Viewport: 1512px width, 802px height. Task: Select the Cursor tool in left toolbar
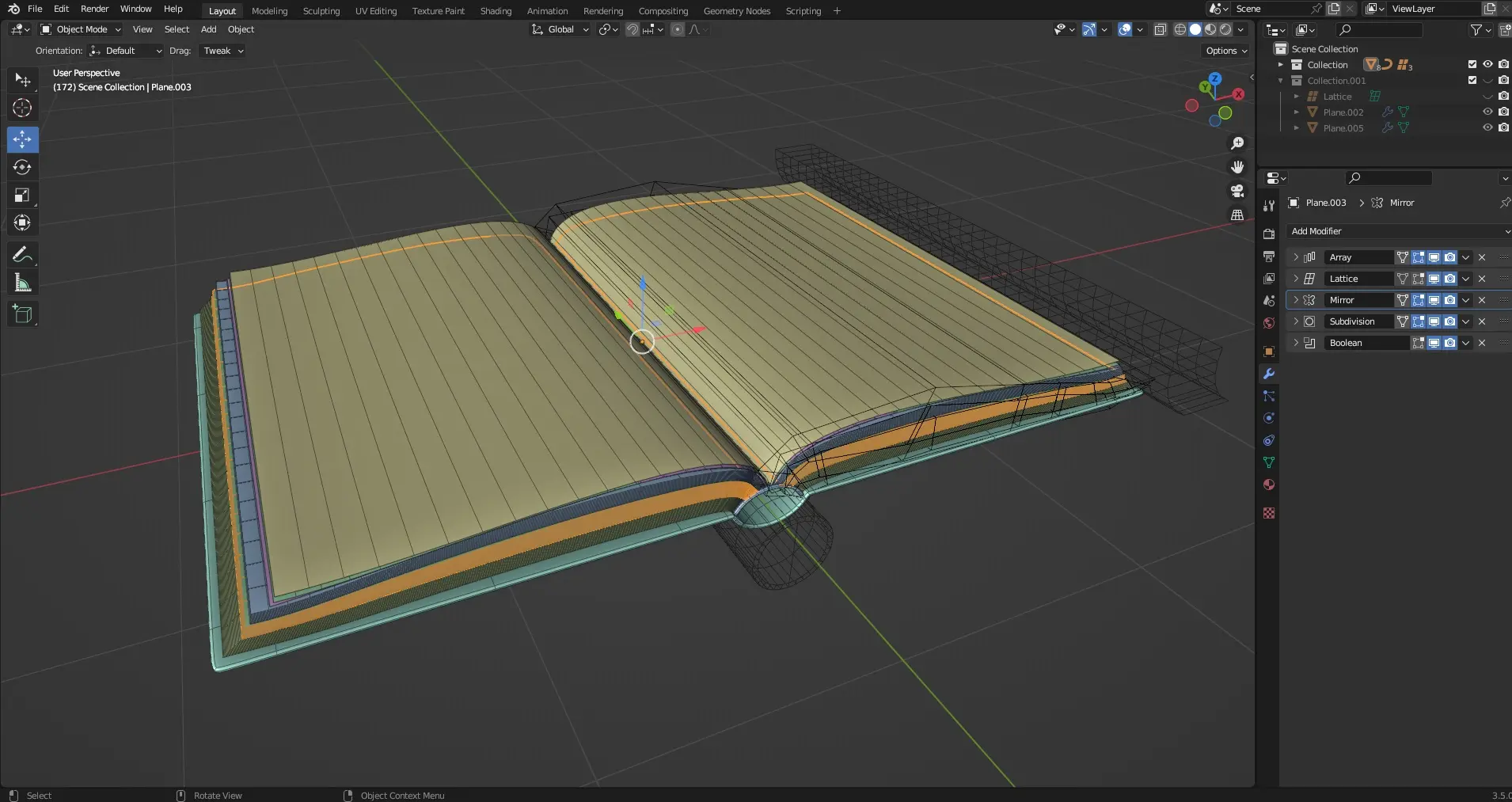click(22, 108)
